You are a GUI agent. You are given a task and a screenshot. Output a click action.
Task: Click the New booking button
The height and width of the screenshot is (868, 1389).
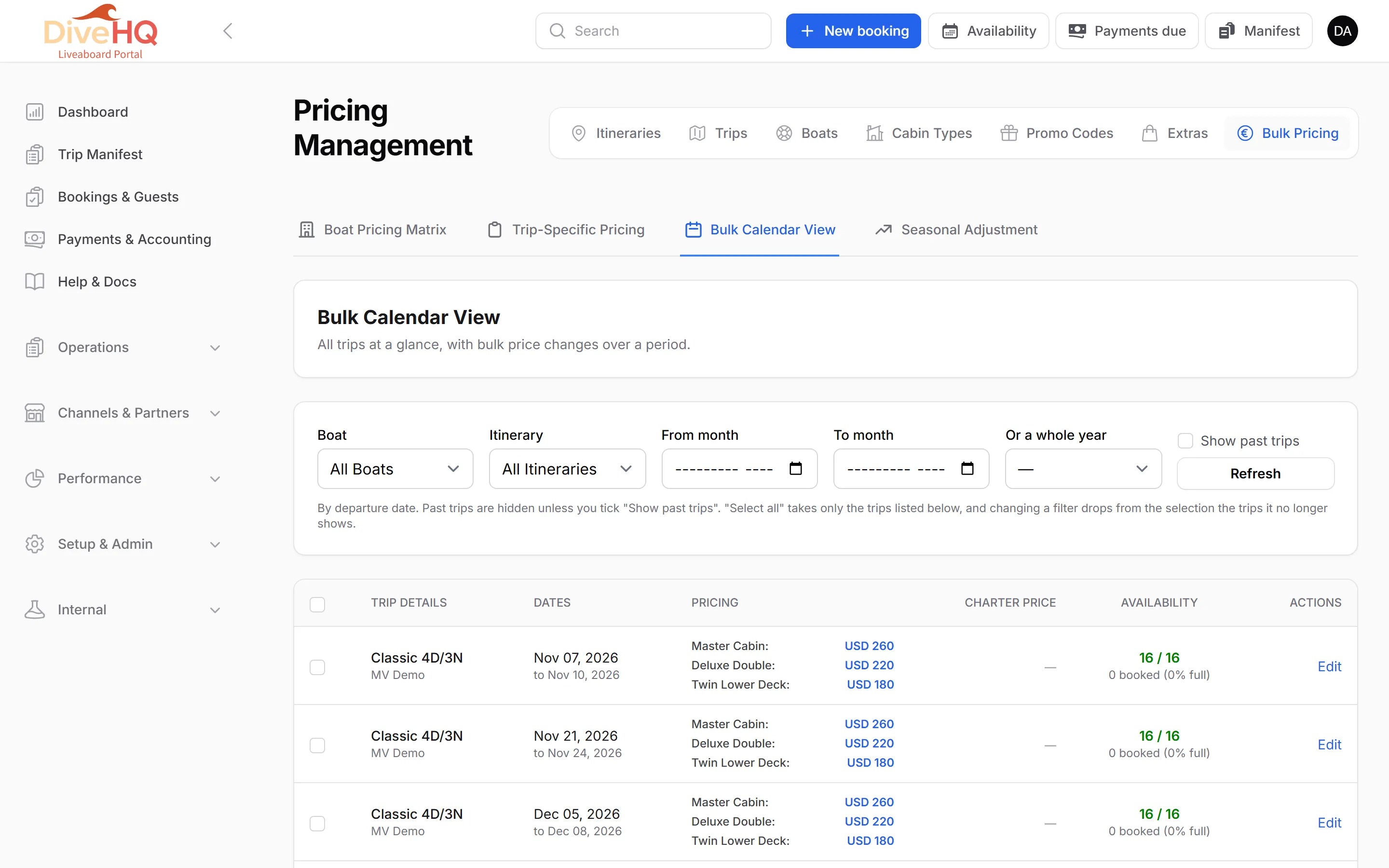click(854, 31)
